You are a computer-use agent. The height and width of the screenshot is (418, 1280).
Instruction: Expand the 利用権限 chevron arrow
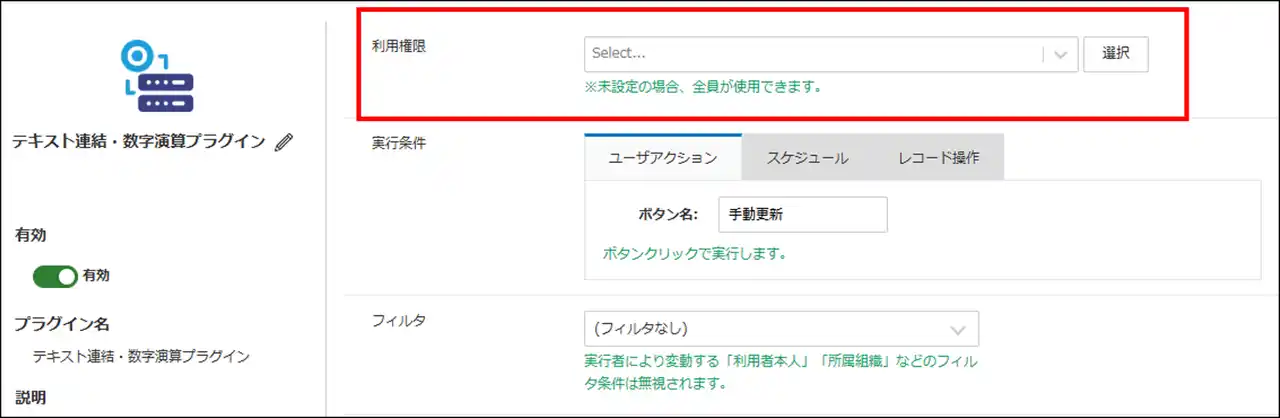1060,55
